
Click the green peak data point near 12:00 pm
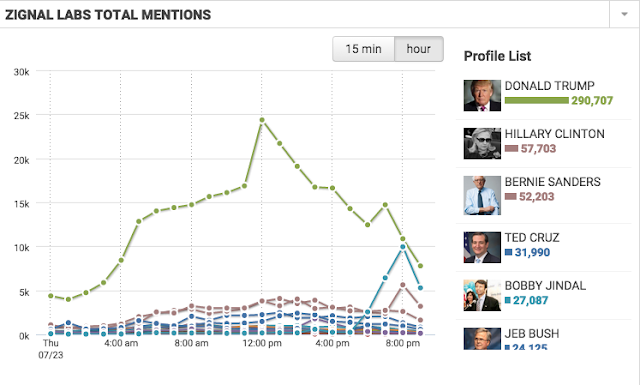pyautogui.click(x=262, y=120)
